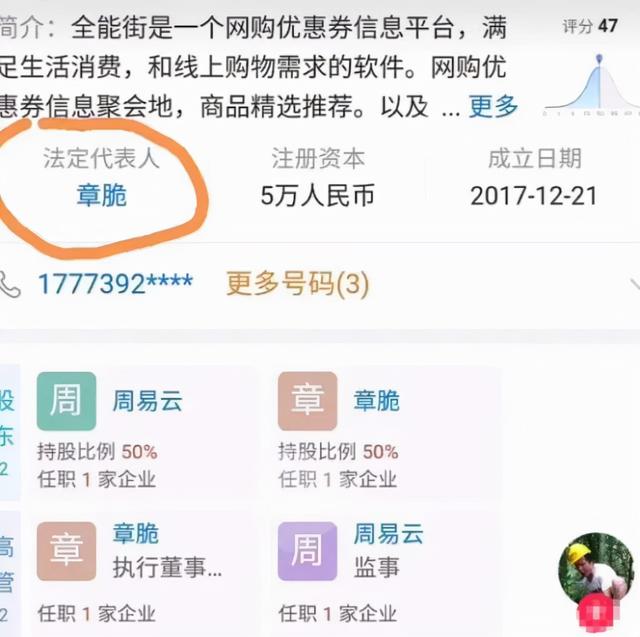Open the brown 章 shareholder avatar
This screenshot has width=640, height=637.
pos(307,401)
